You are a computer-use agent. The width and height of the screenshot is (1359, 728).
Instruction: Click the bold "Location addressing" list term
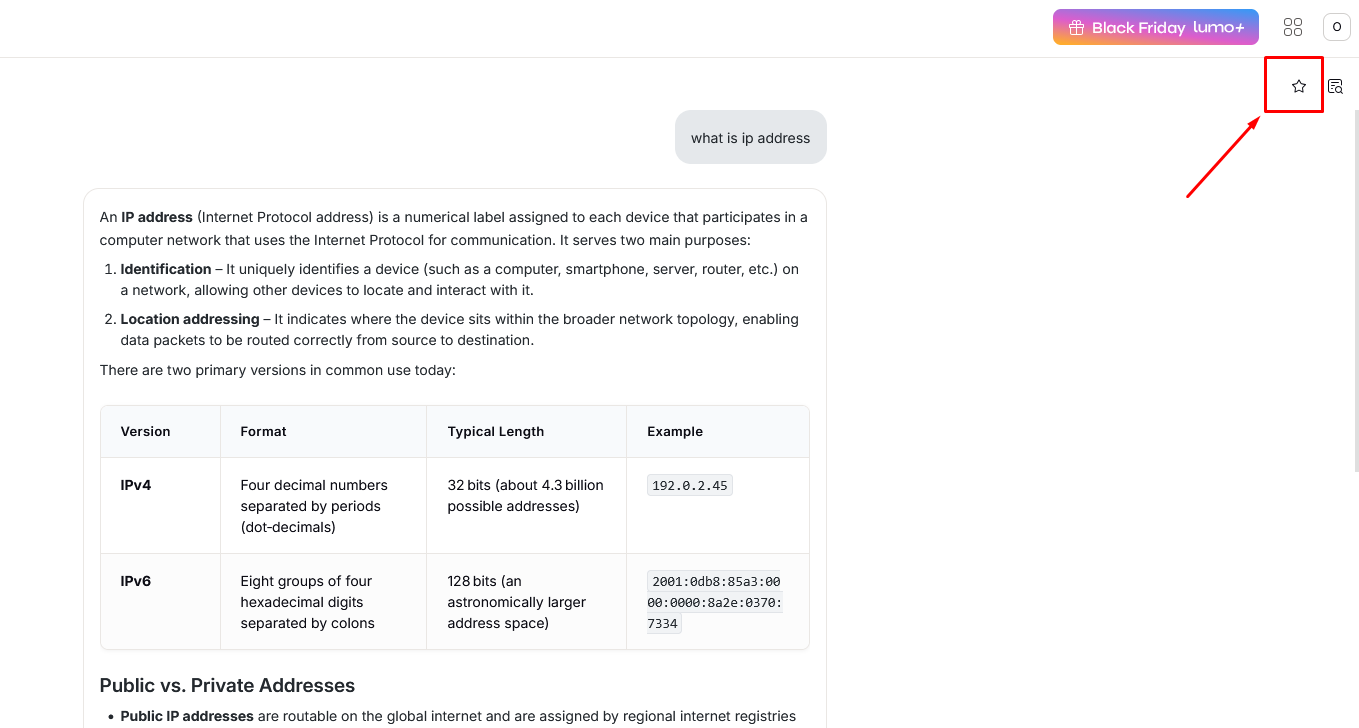click(190, 319)
